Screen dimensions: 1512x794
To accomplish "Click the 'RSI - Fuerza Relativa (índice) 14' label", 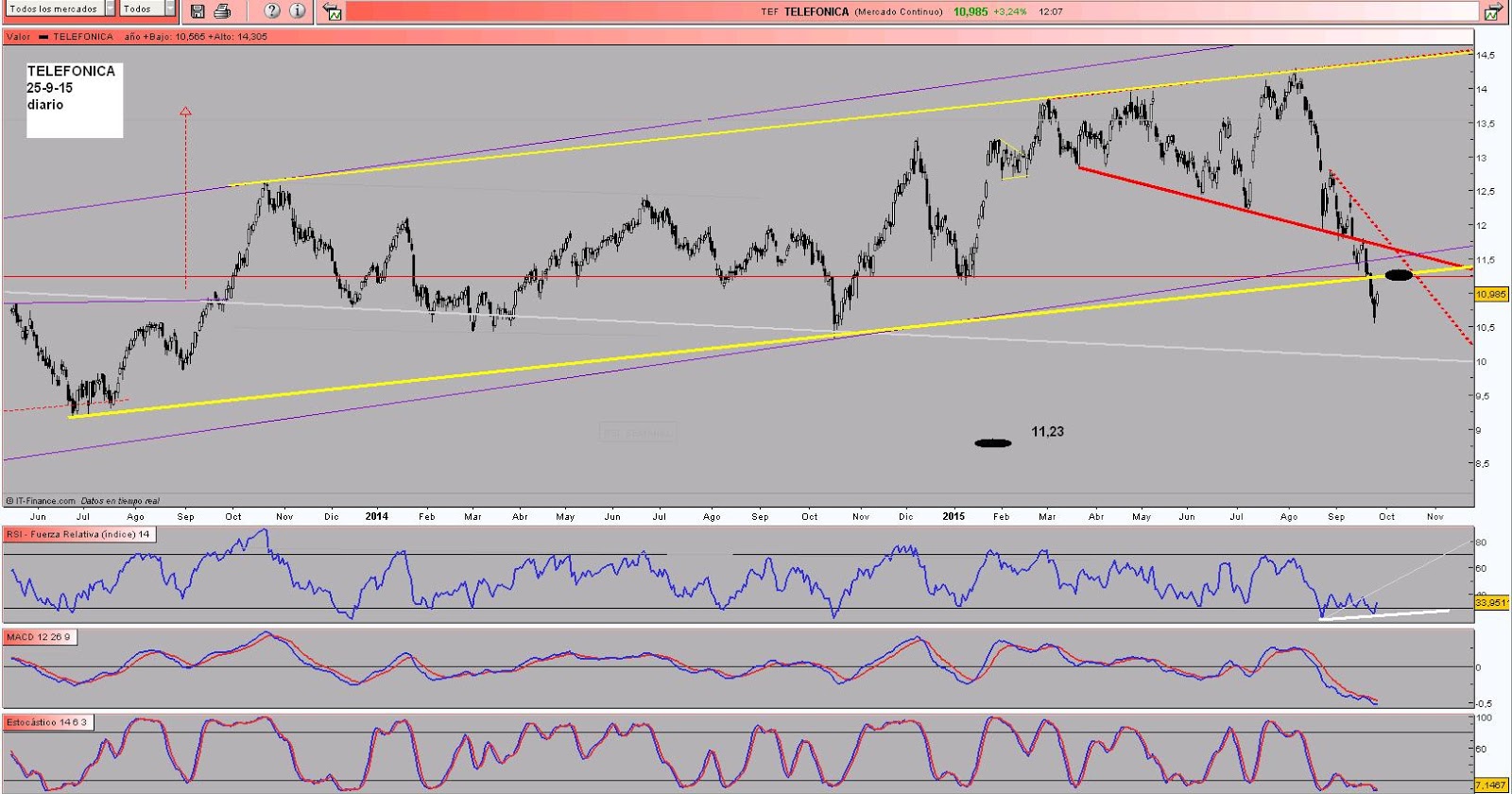I will tap(78, 535).
